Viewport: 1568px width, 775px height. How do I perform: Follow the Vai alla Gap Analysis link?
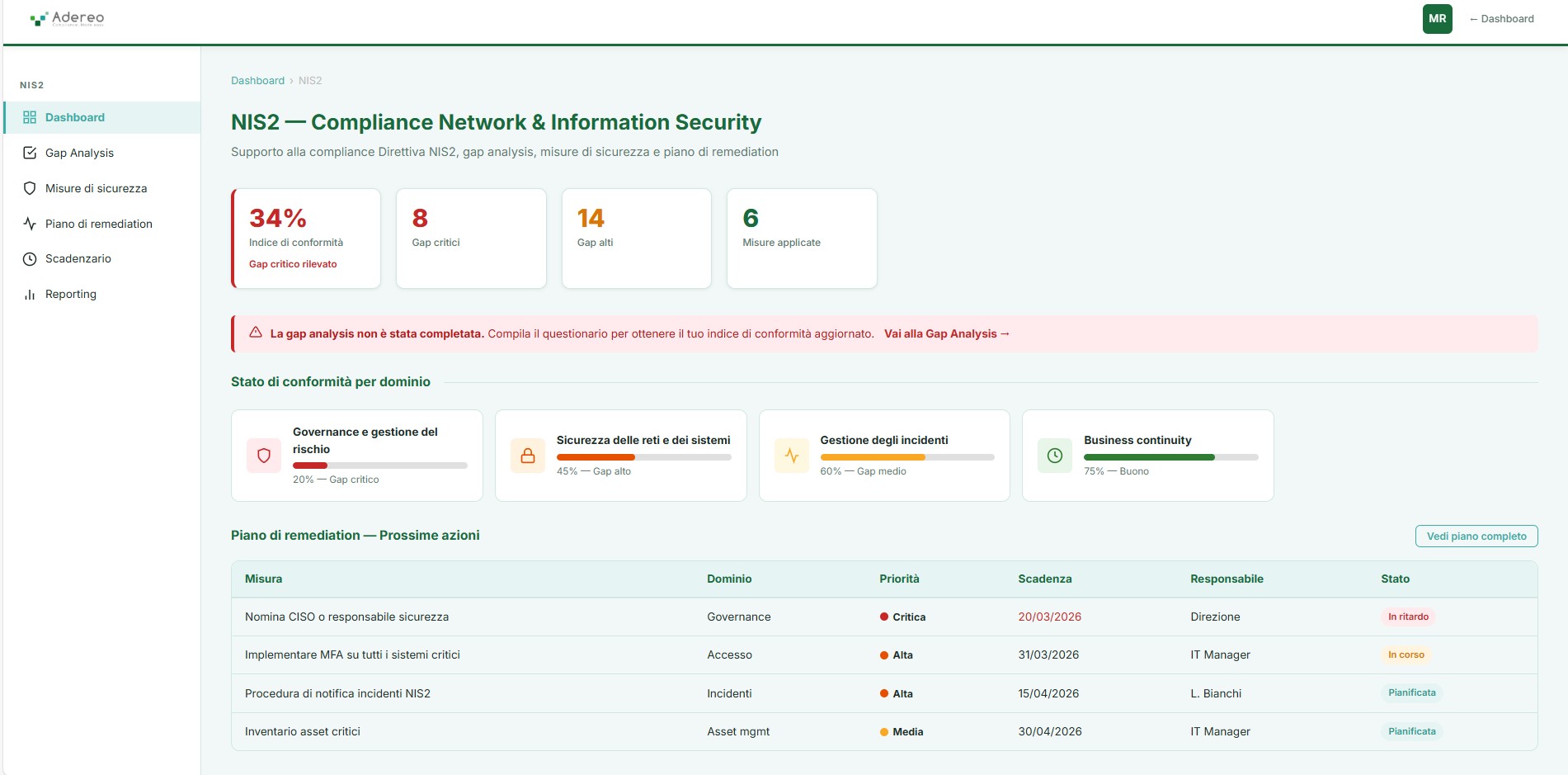[946, 333]
